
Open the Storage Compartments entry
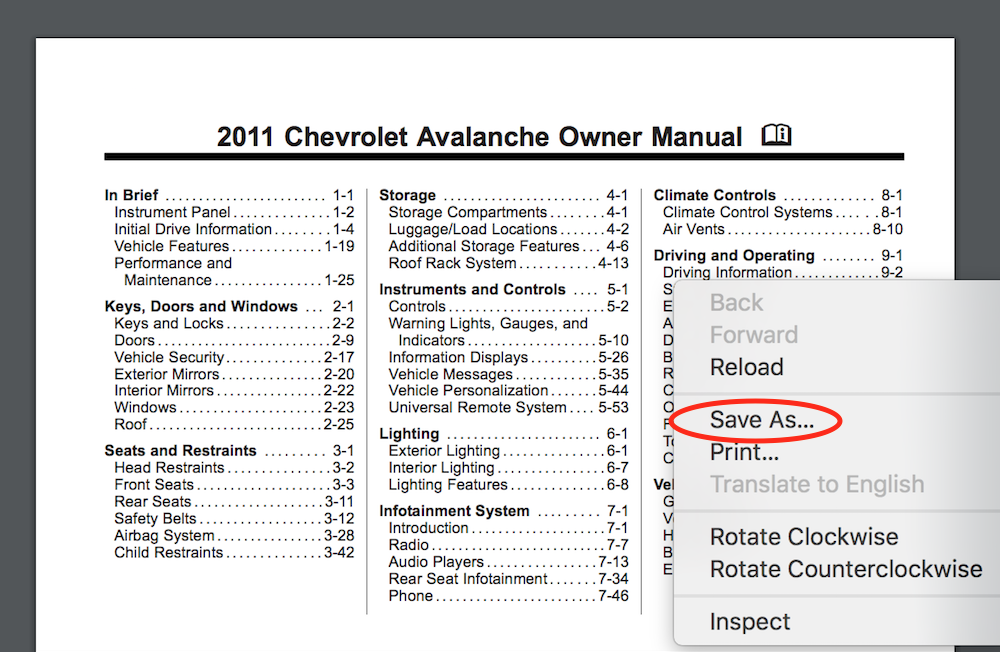(x=467, y=213)
